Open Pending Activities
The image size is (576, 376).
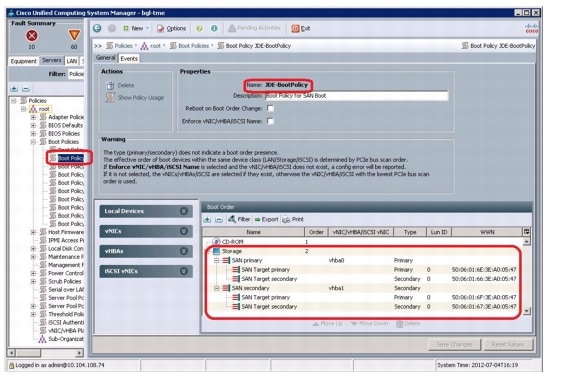tap(254, 28)
